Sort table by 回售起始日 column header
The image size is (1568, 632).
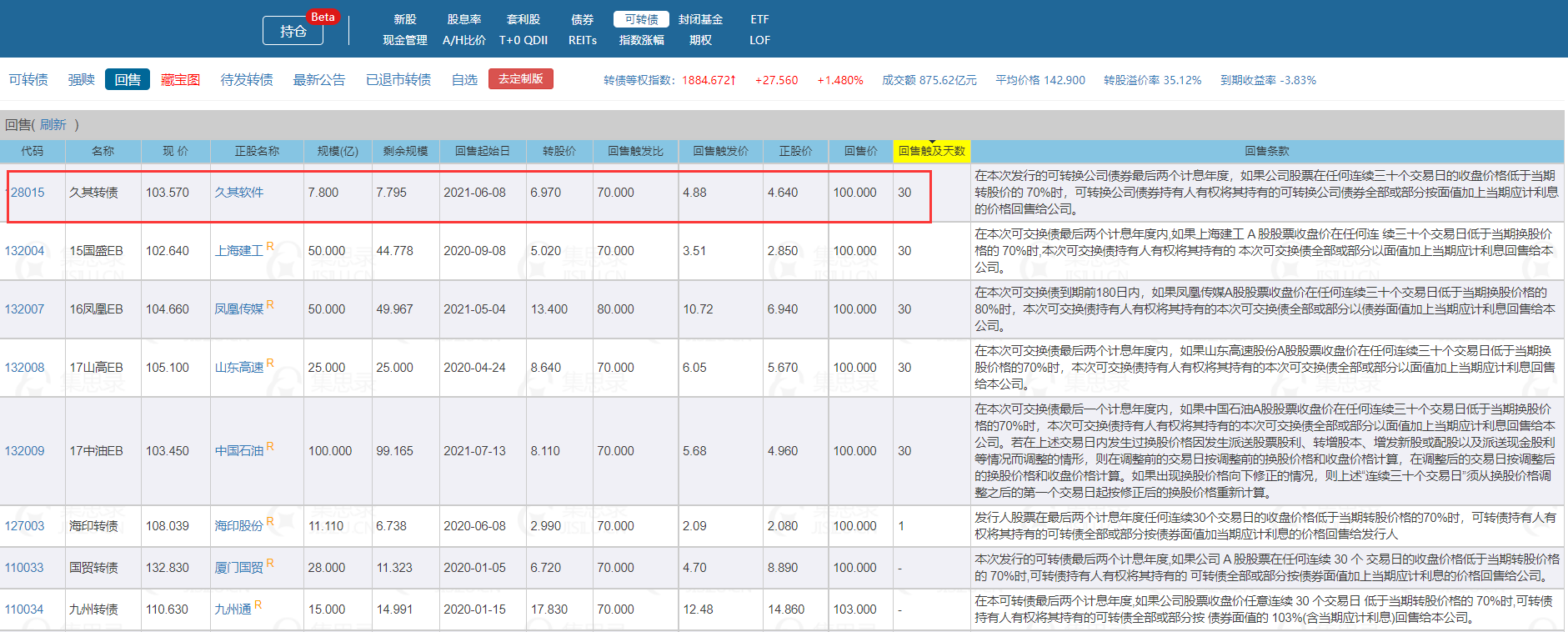(482, 151)
